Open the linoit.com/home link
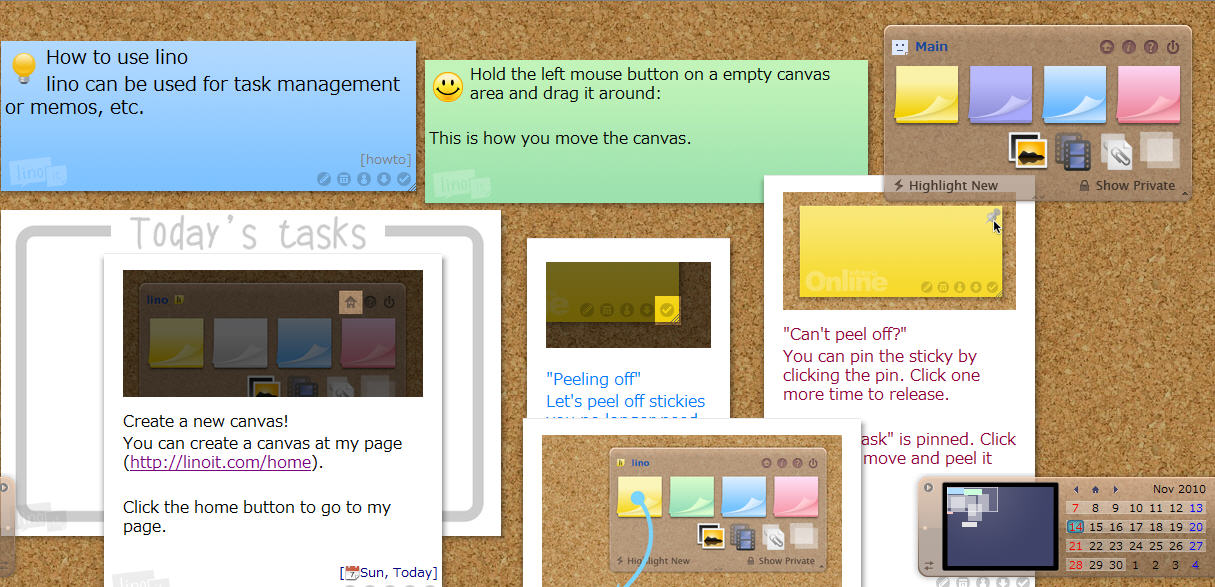Image resolution: width=1215 pixels, height=587 pixels. pyautogui.click(x=221, y=462)
